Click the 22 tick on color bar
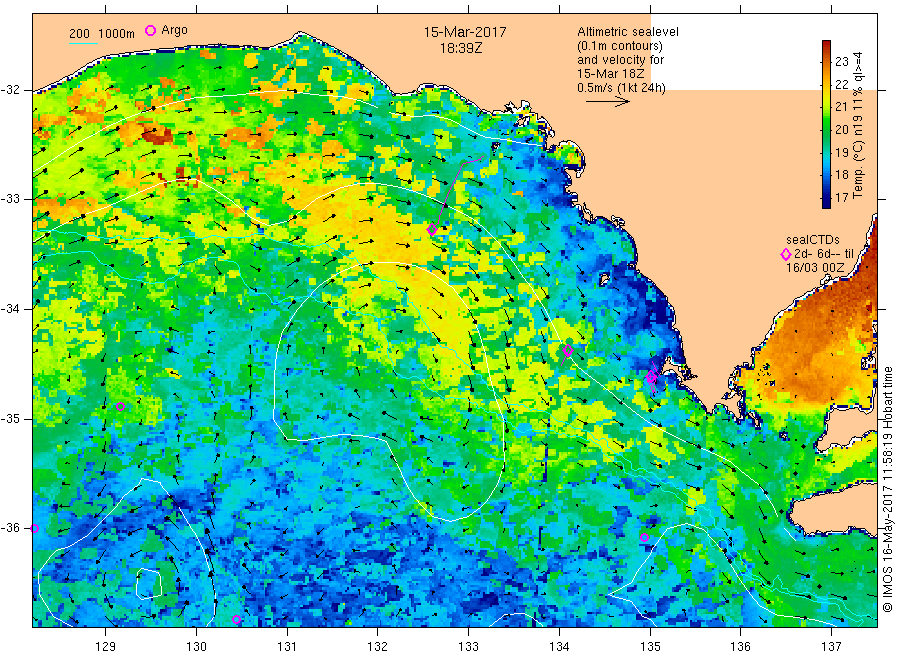Viewport: 900px width, 660px height. (x=841, y=84)
